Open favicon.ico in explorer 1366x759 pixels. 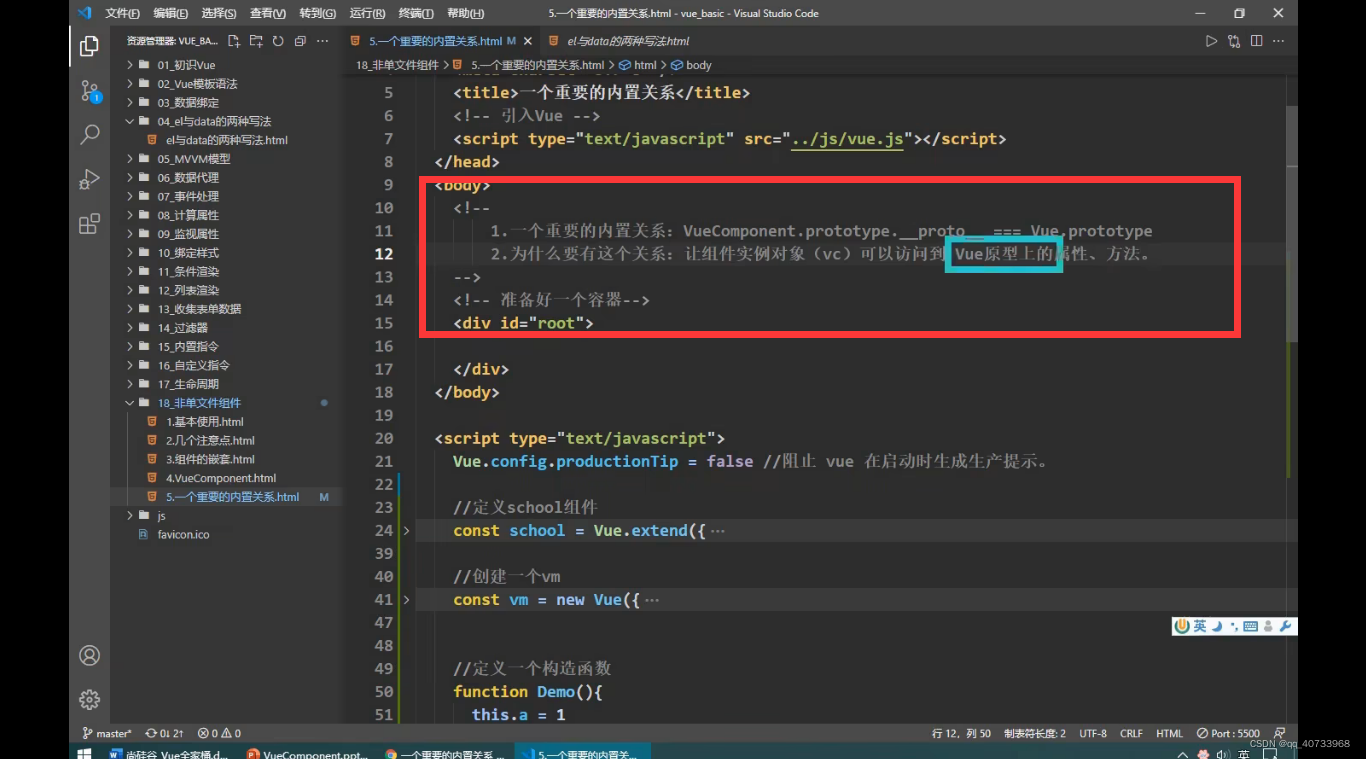pyautogui.click(x=183, y=535)
